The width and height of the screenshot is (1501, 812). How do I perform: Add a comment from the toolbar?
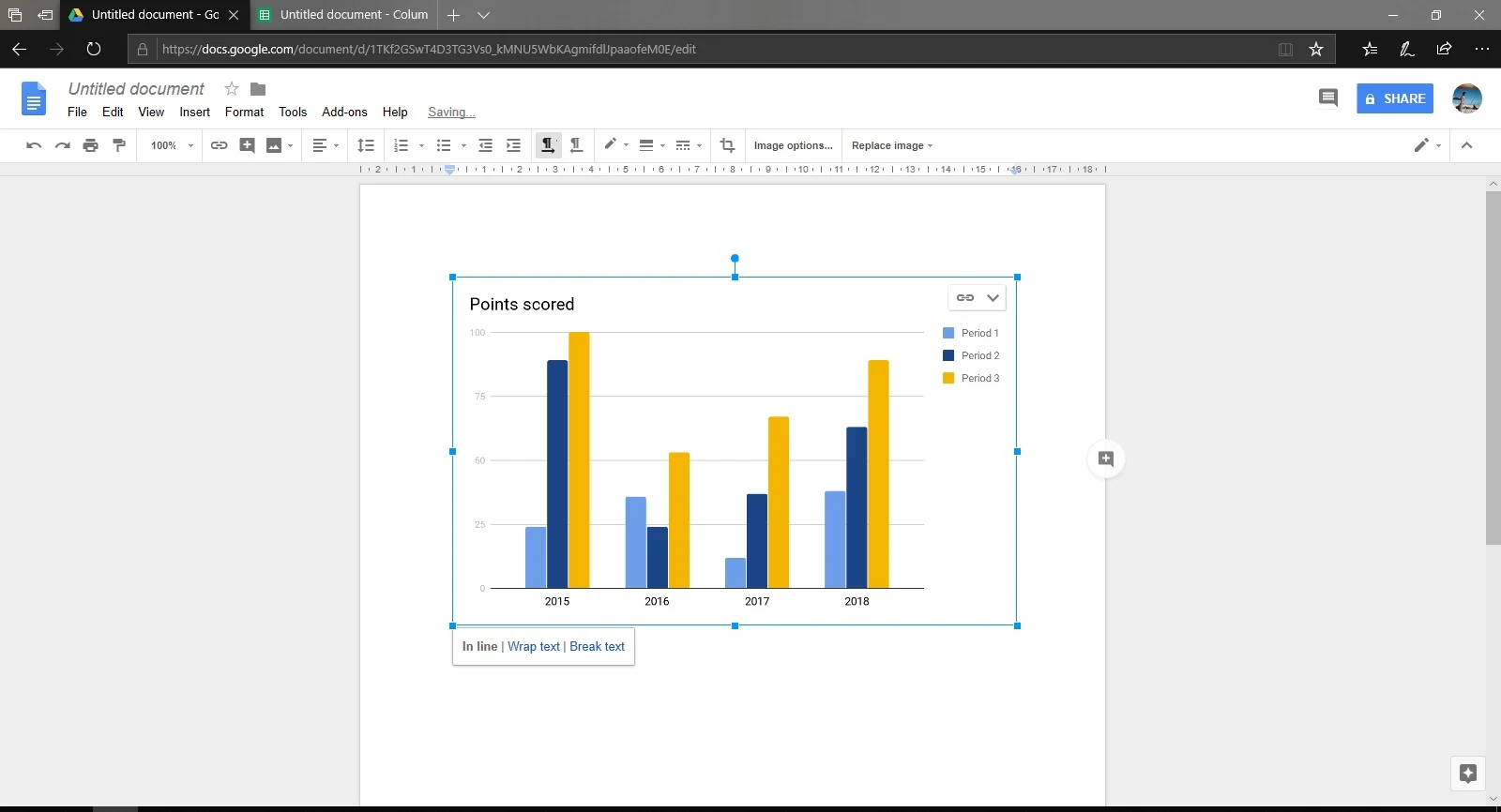point(247,145)
